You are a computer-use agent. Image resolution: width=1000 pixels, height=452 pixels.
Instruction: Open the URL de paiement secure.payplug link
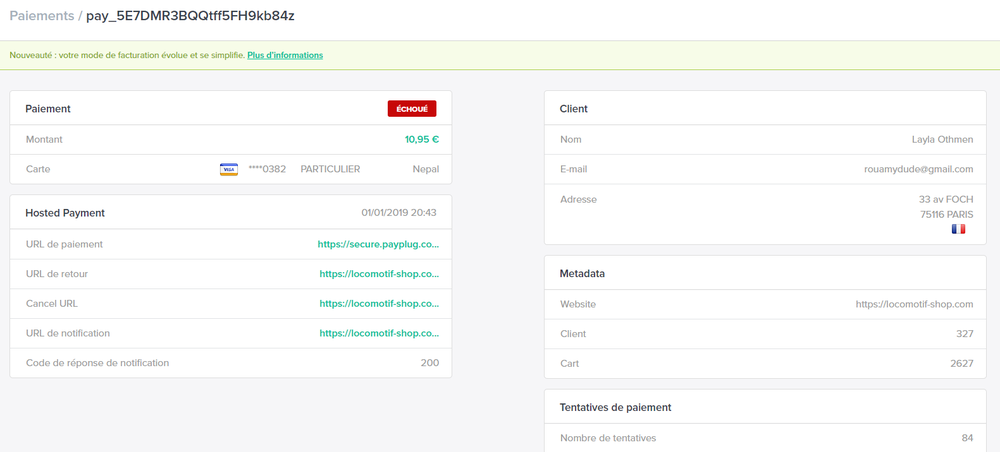click(x=378, y=244)
